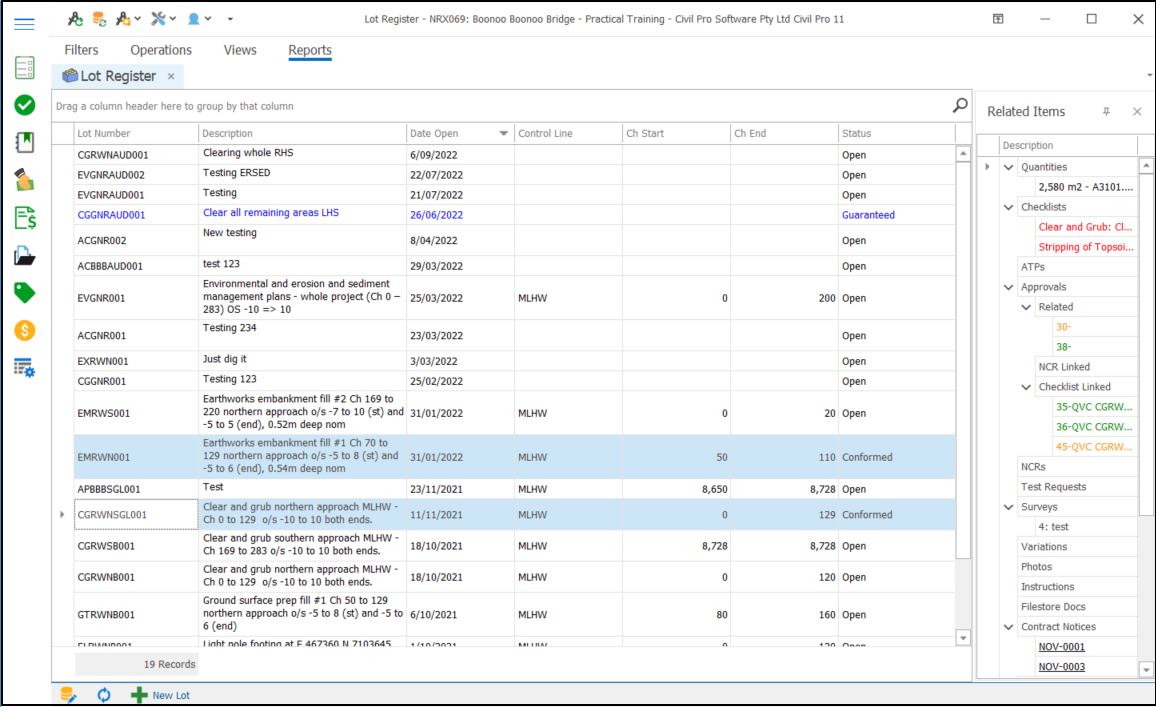
Task: Select the green checklists icon in sidebar
Action: tap(25, 104)
